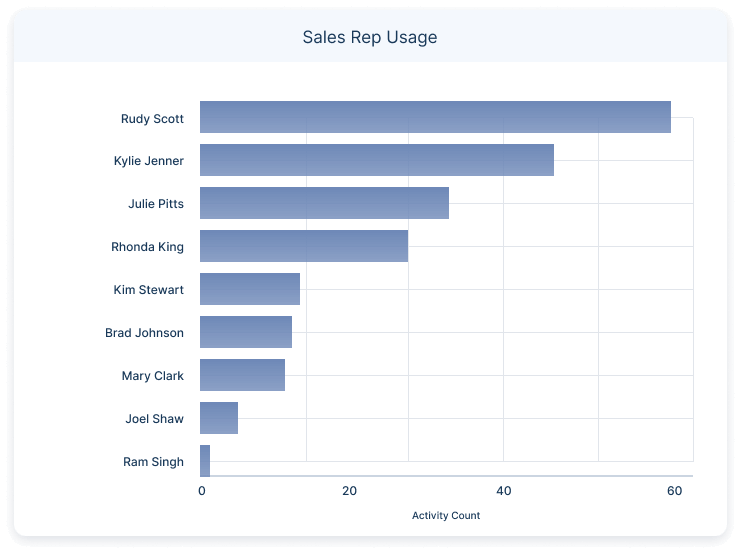Select the Kylie Jenner bar

pos(376,160)
